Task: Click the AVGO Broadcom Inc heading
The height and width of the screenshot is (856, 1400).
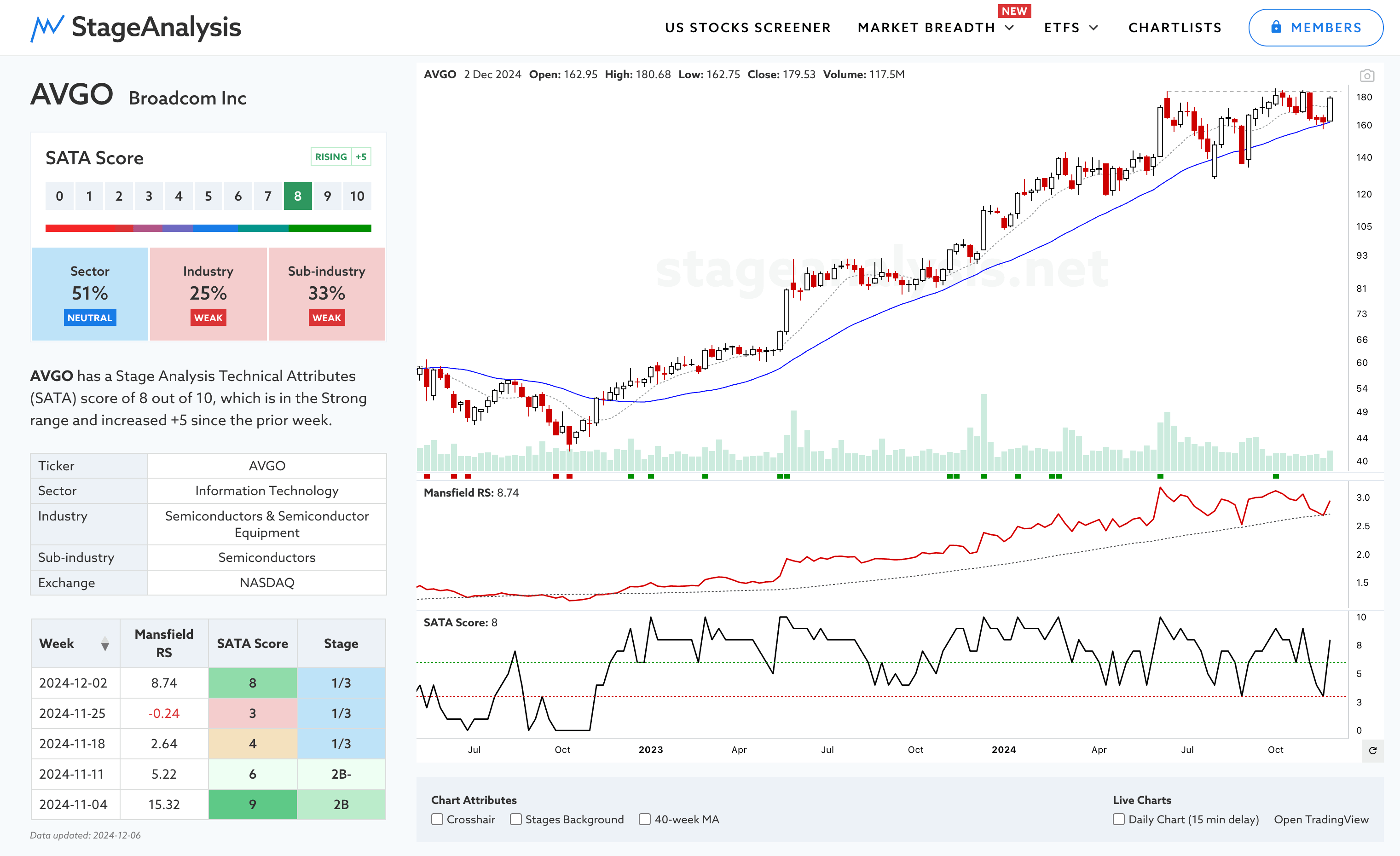Action: click(138, 95)
